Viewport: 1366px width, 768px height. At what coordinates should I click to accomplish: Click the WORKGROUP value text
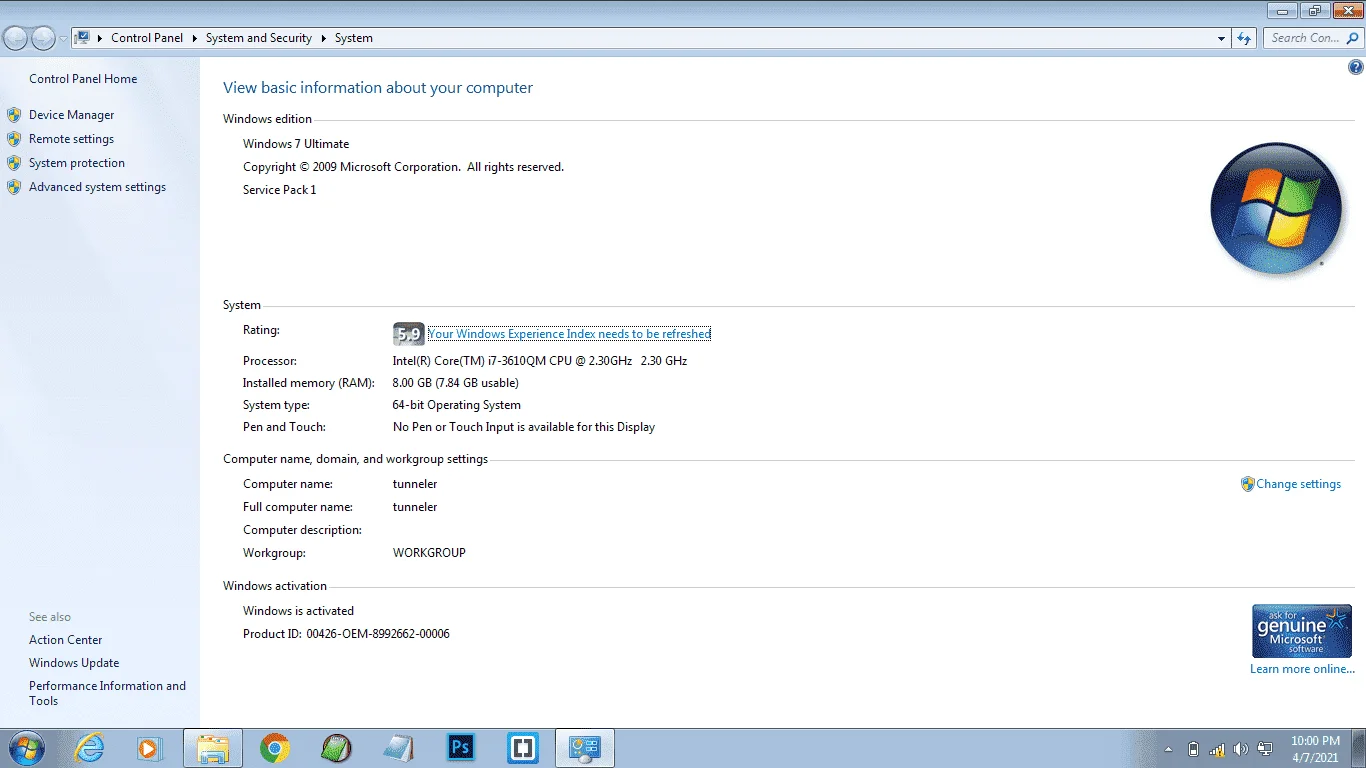coord(429,553)
